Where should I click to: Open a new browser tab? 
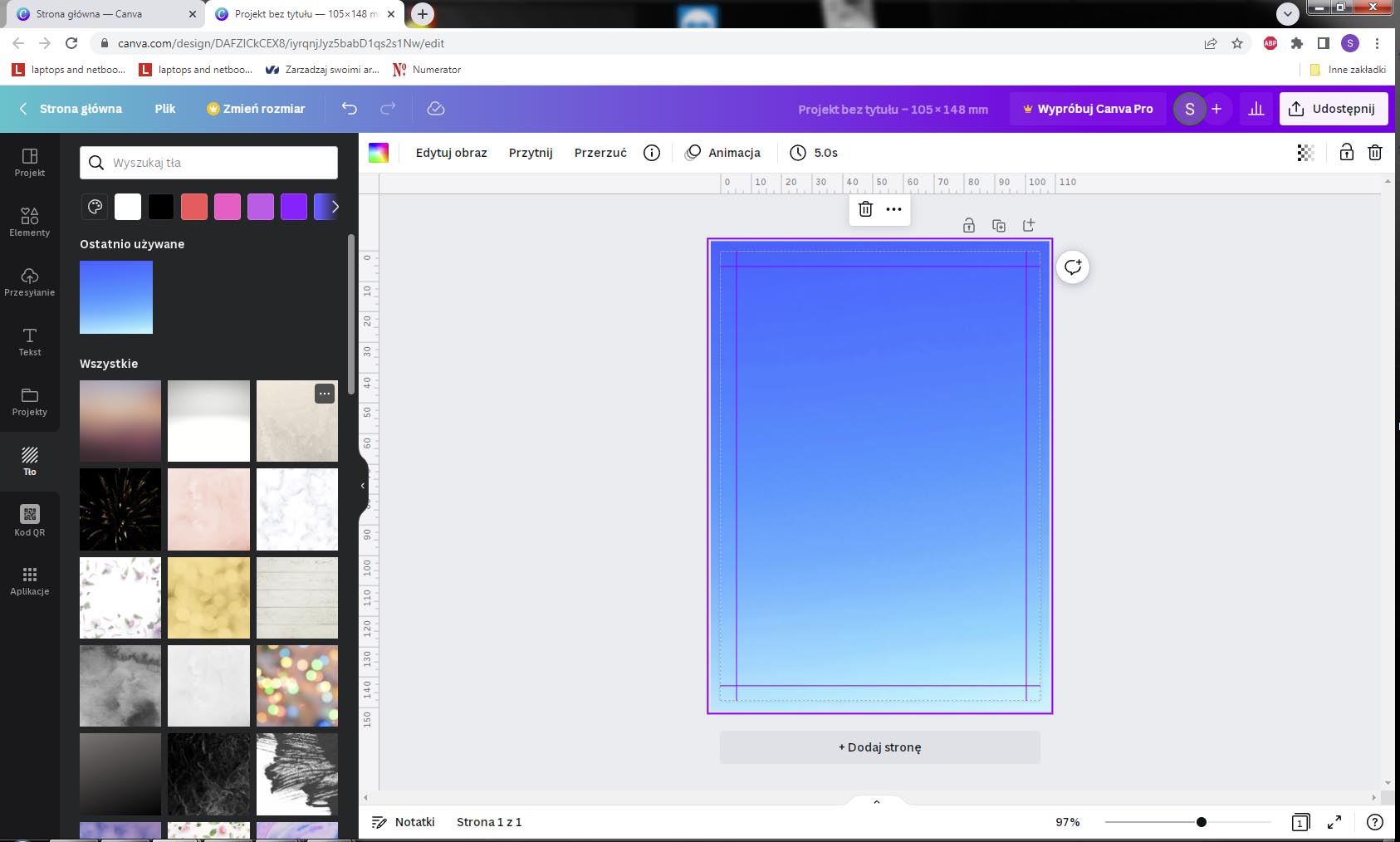click(x=423, y=14)
